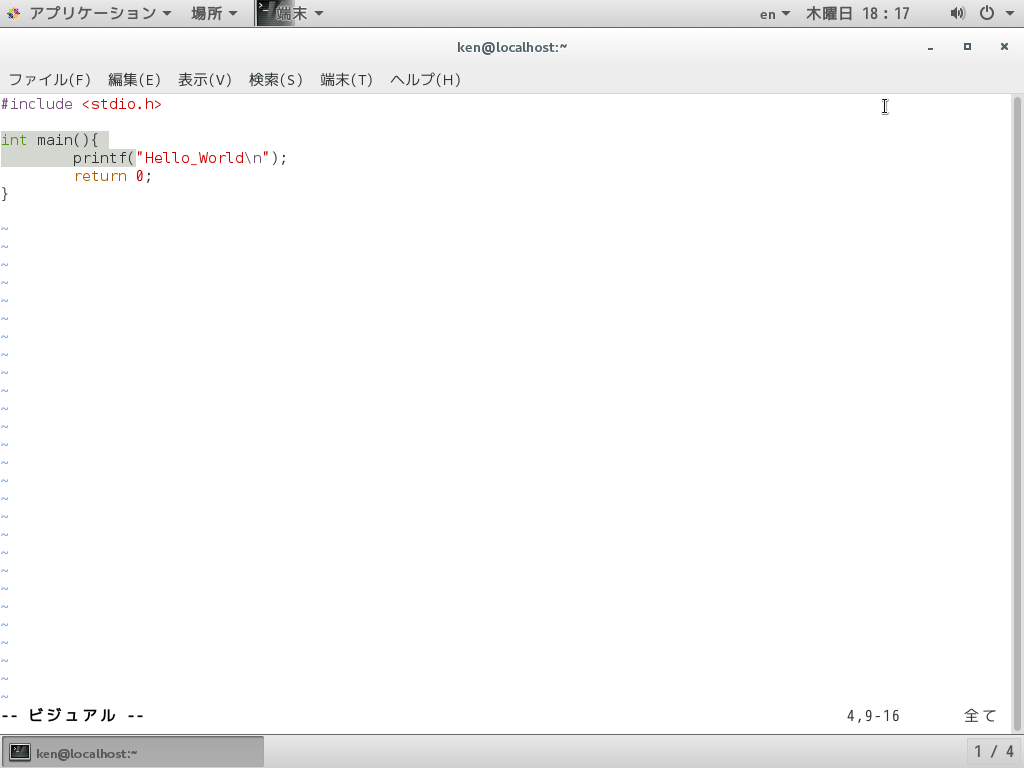Click main(){ in the code
The width and height of the screenshot is (1024, 768).
tap(67, 140)
